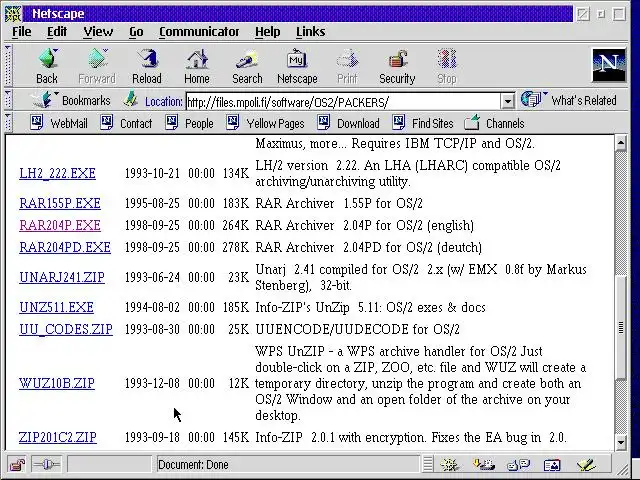Reload the current page
This screenshot has height=480, width=640.
click(x=147, y=66)
